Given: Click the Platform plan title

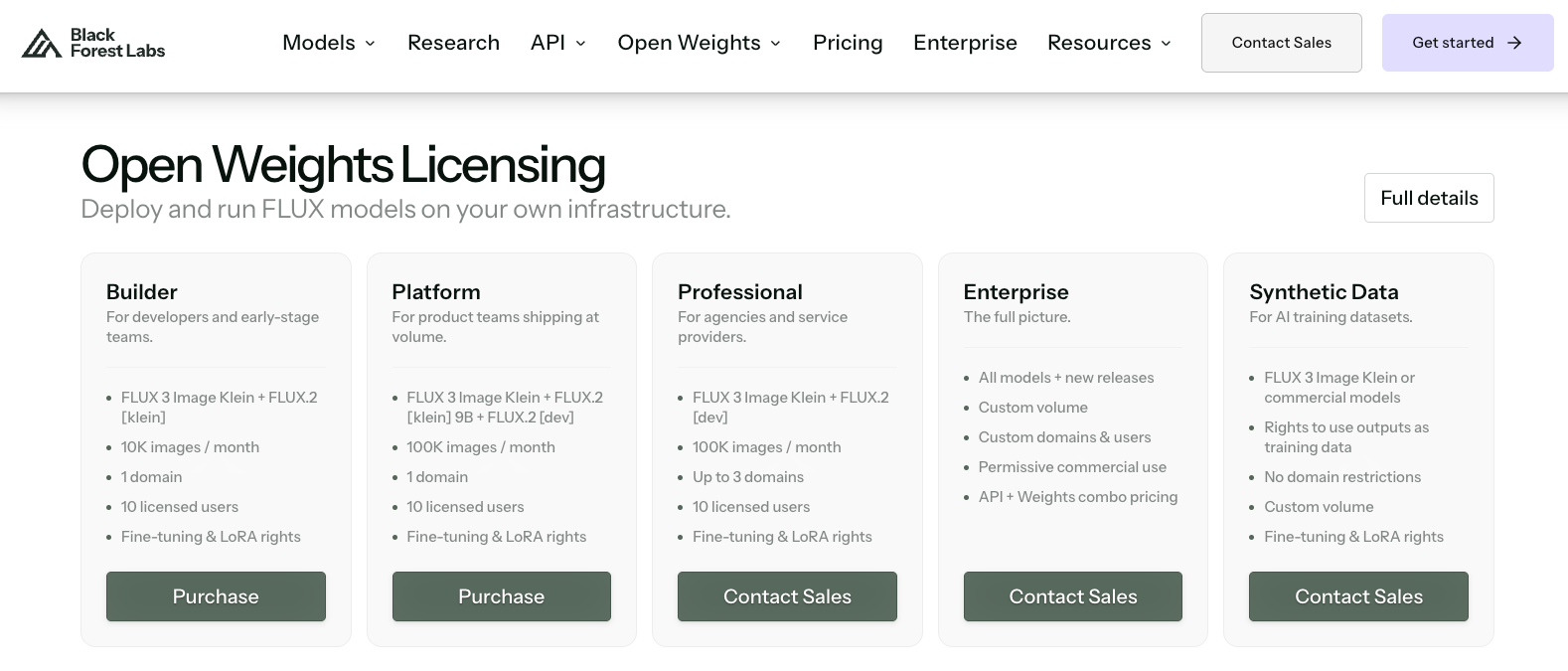Looking at the screenshot, I should pyautogui.click(x=436, y=292).
